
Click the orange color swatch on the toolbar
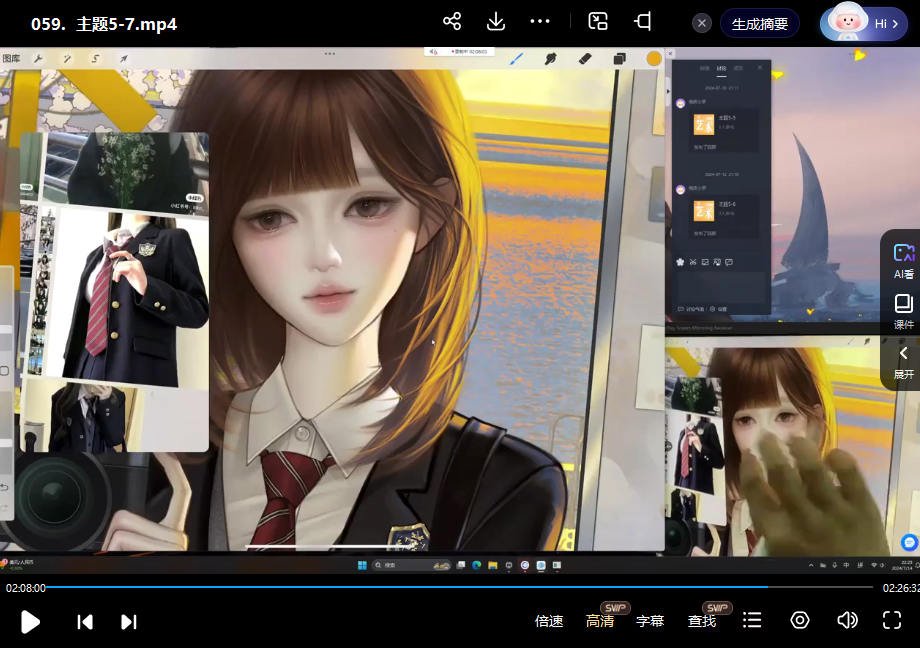click(x=653, y=58)
